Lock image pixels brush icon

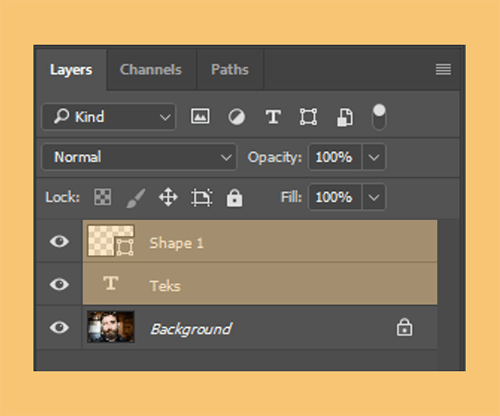point(136,198)
